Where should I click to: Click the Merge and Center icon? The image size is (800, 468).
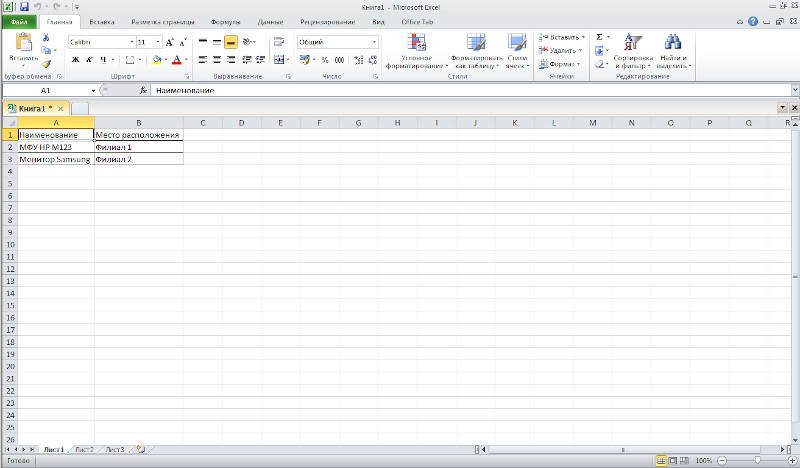pyautogui.click(x=279, y=60)
